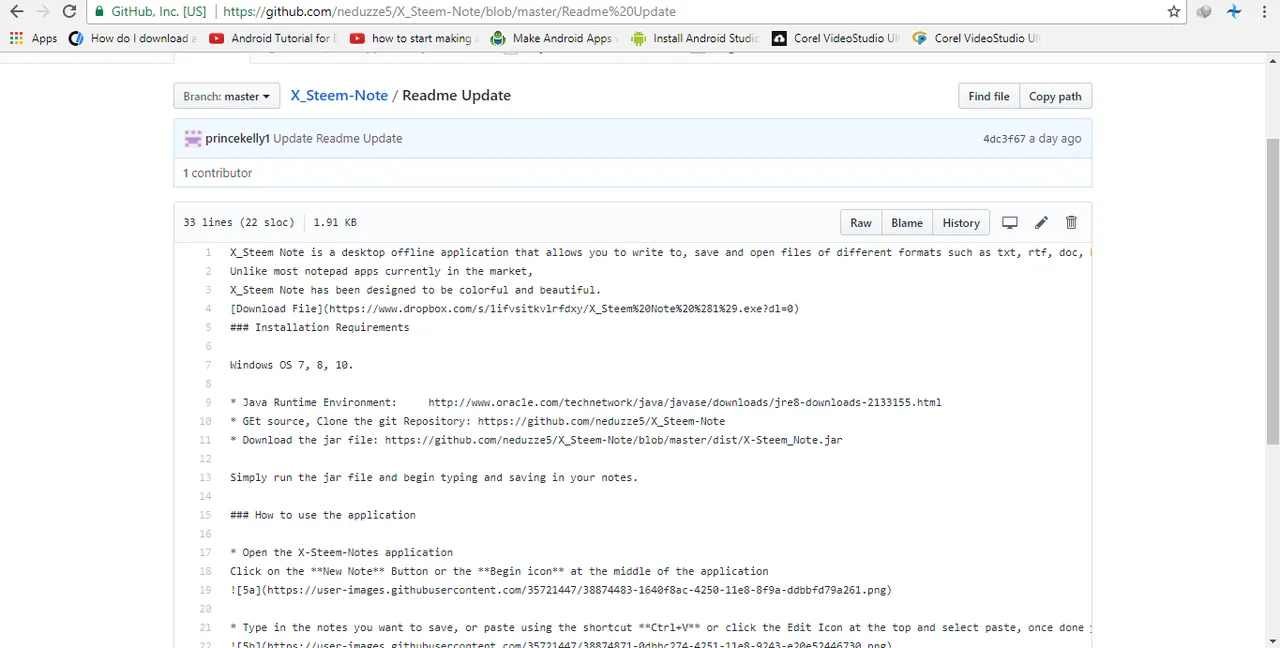This screenshot has width=1280, height=648.
Task: Click 'Download the jar file' line
Action: click(x=536, y=440)
